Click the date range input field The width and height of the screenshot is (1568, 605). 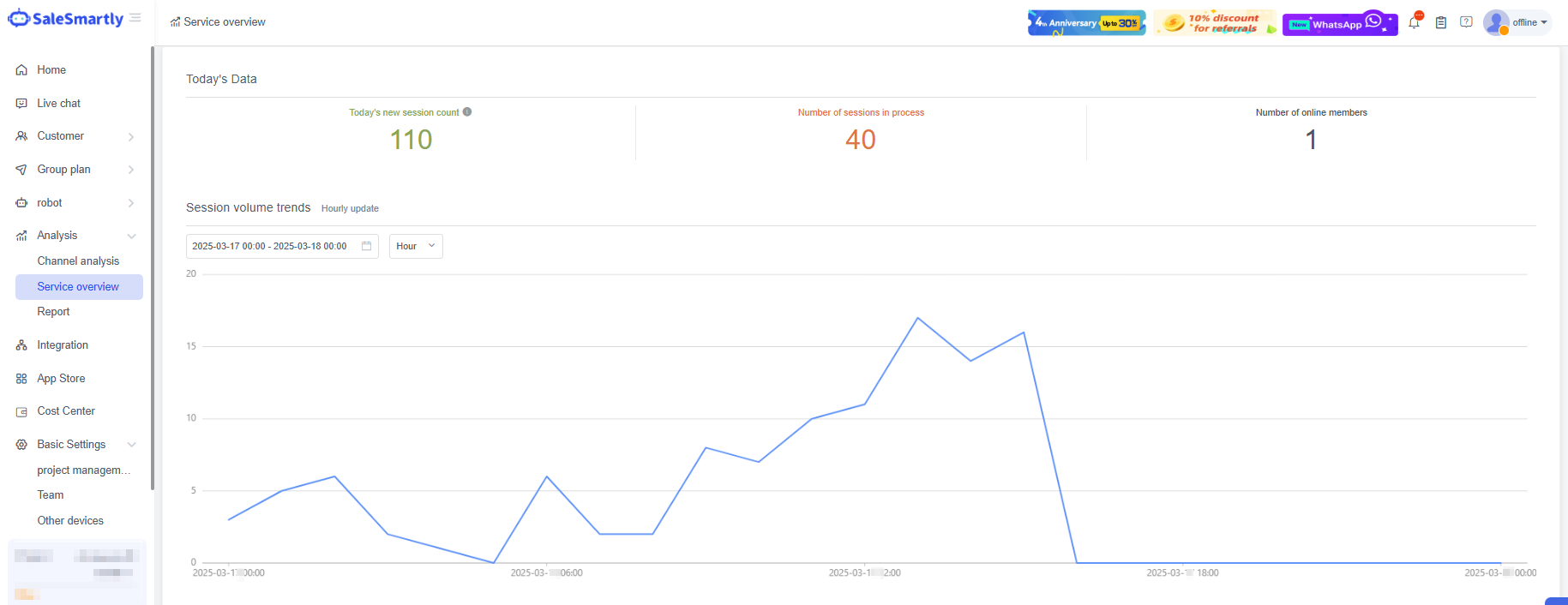[270, 246]
